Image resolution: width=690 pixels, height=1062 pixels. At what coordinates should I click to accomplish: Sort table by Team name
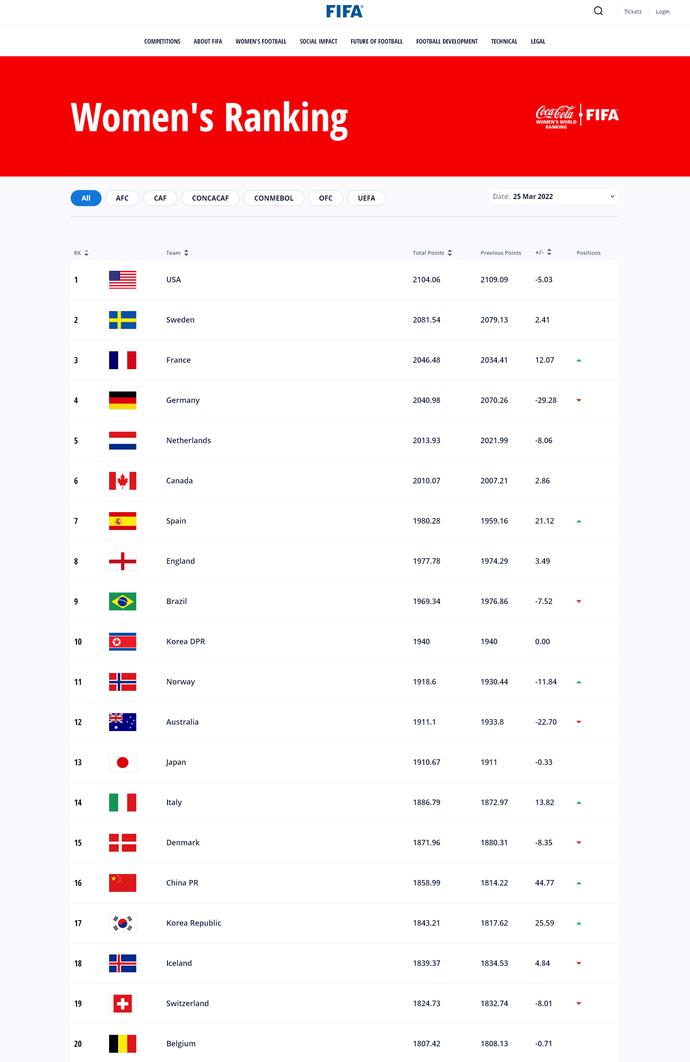pyautogui.click(x=177, y=253)
